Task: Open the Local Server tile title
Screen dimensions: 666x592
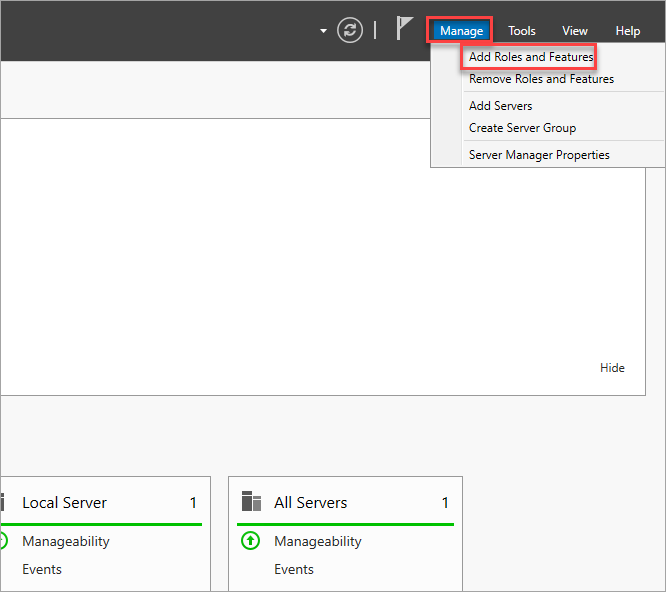Action: (64, 502)
